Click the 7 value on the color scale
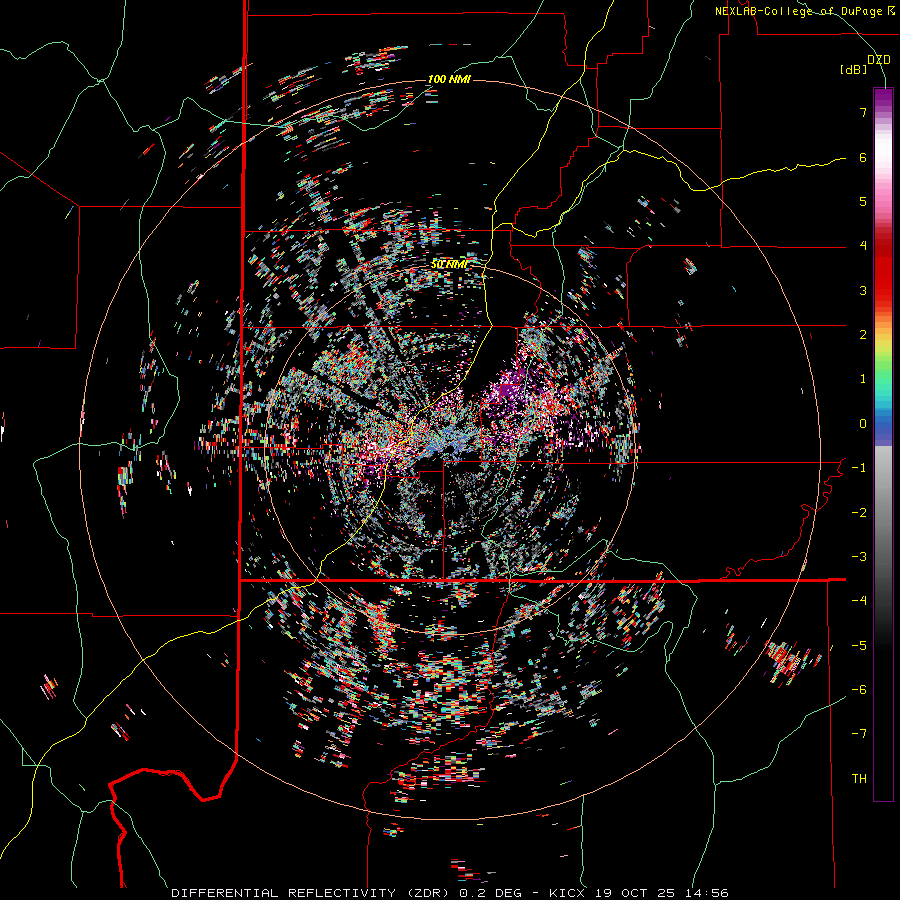This screenshot has width=900, height=900. pyautogui.click(x=863, y=112)
